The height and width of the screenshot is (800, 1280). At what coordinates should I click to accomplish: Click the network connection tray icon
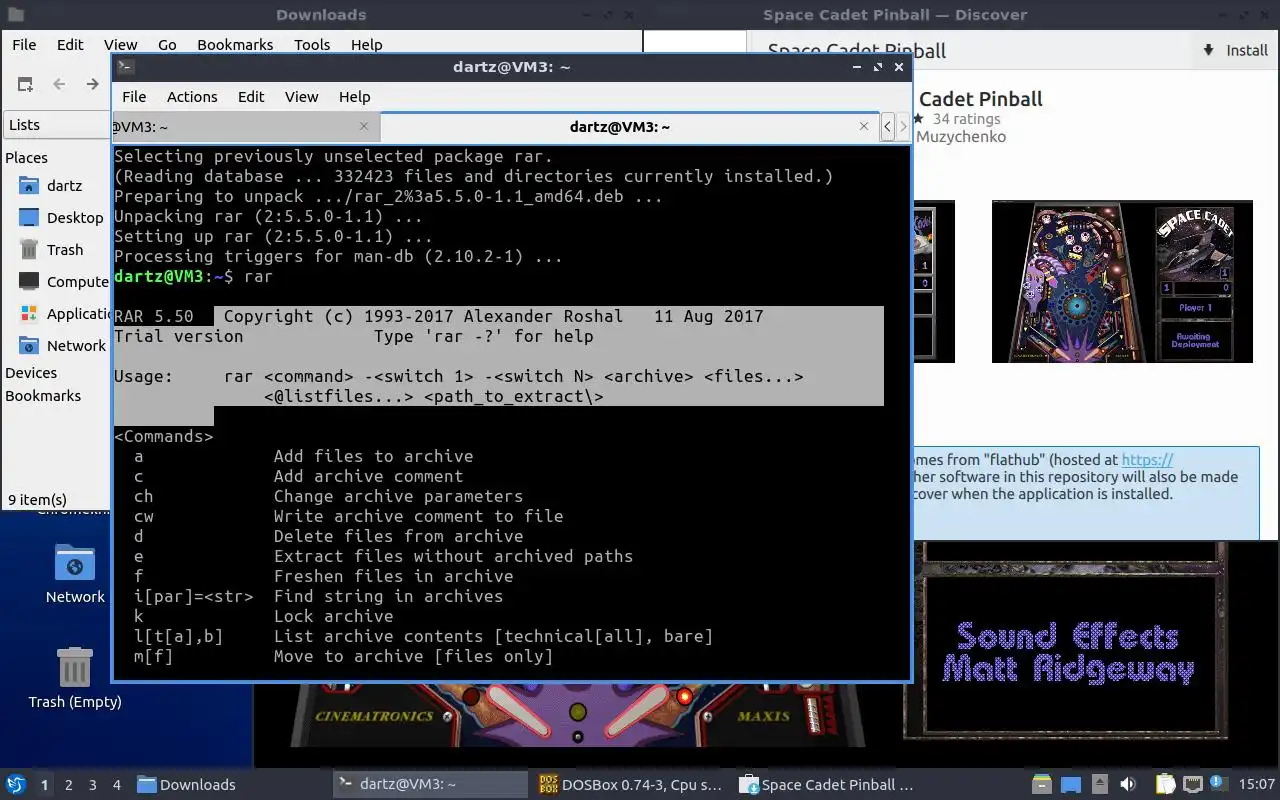pyautogui.click(x=1193, y=785)
